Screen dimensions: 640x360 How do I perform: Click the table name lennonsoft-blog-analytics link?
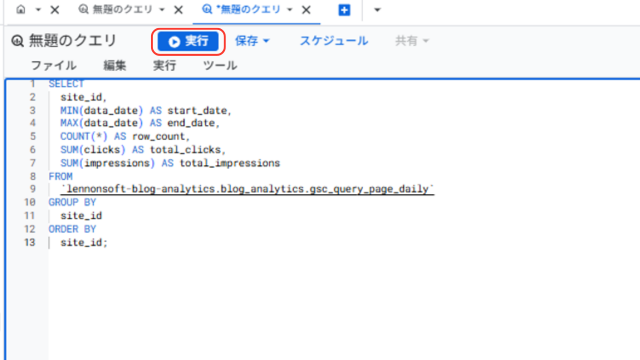pyautogui.click(x=247, y=189)
